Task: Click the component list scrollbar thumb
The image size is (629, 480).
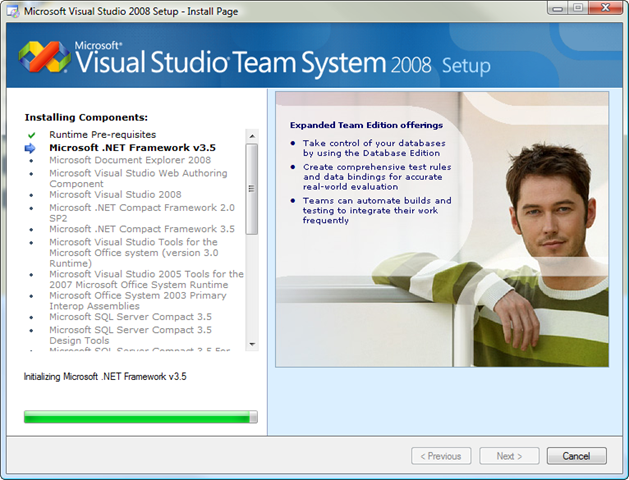Action: [x=252, y=189]
